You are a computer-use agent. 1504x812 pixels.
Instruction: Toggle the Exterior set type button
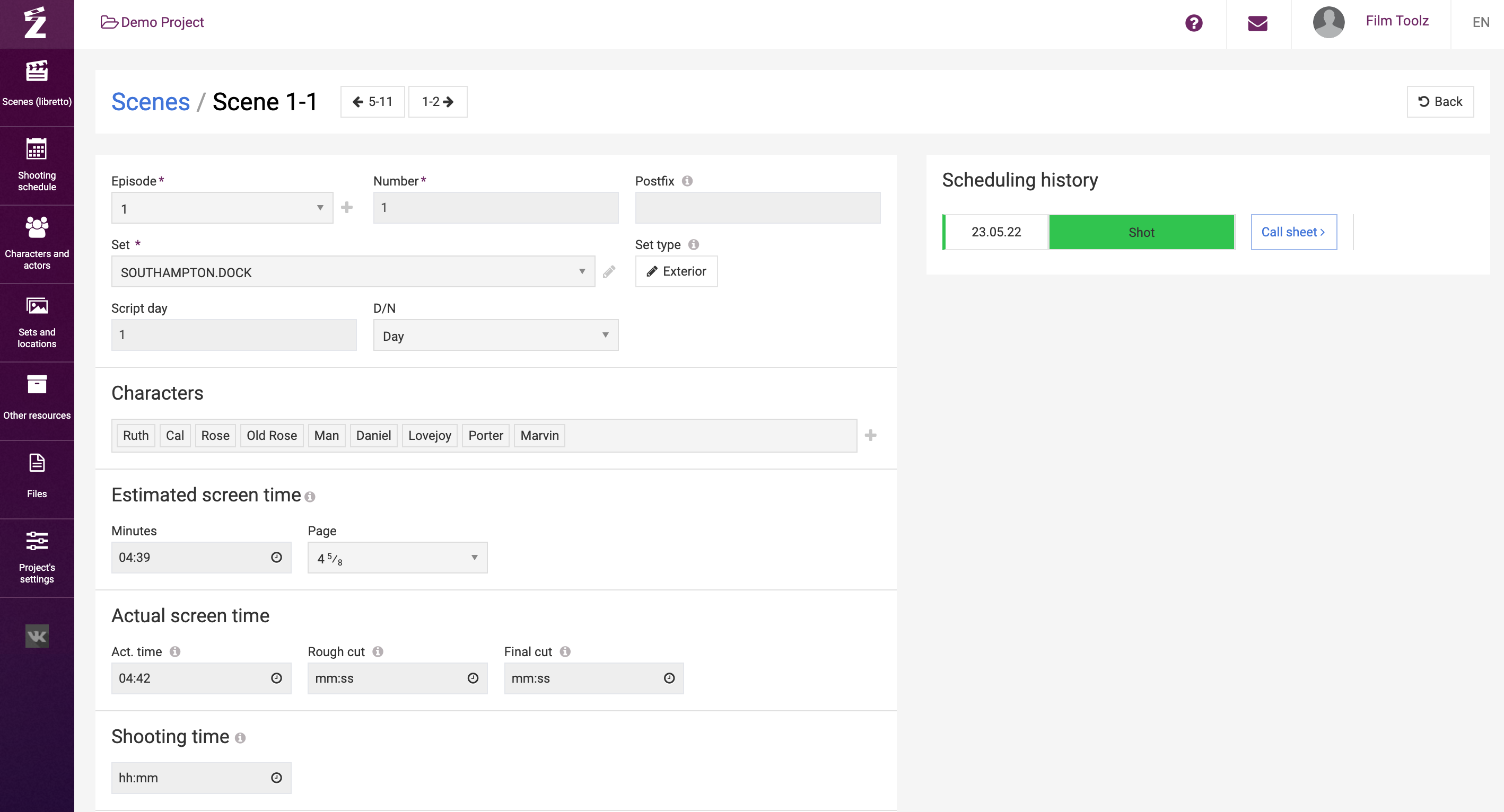point(676,271)
